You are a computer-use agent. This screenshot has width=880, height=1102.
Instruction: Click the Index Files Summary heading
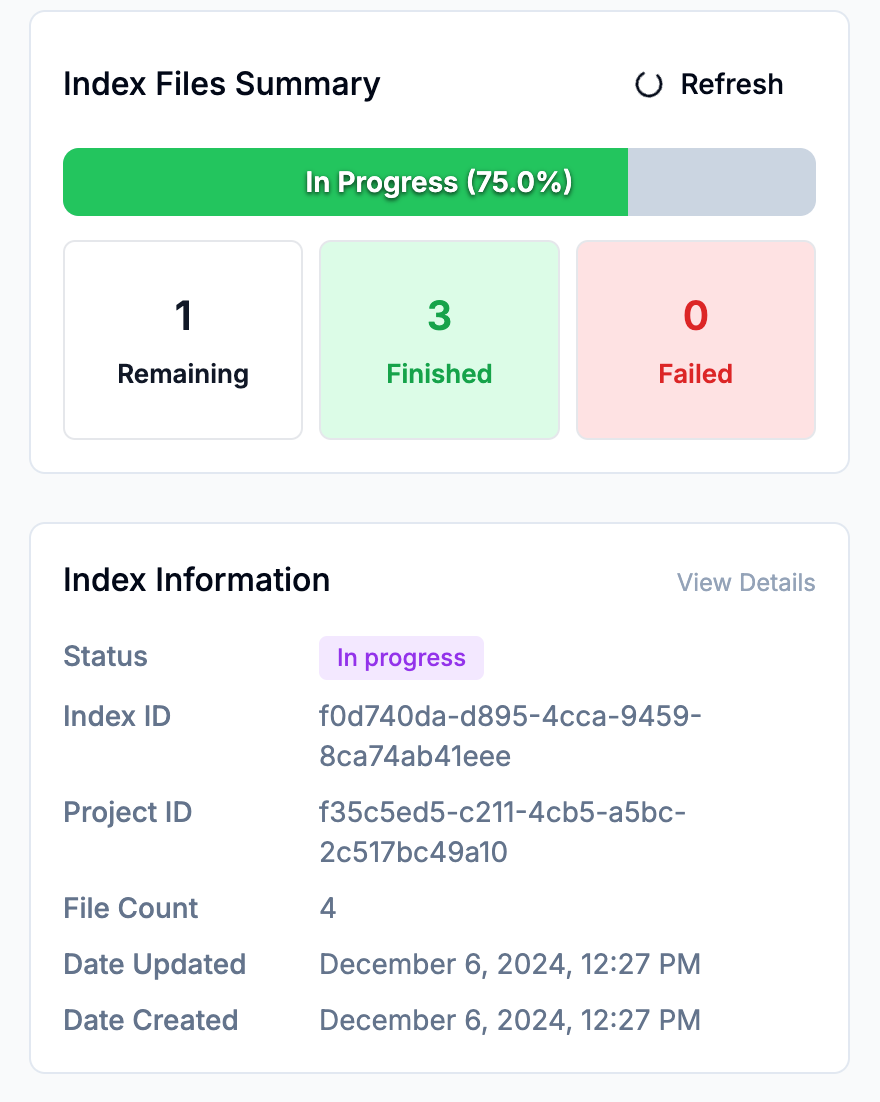tap(221, 84)
